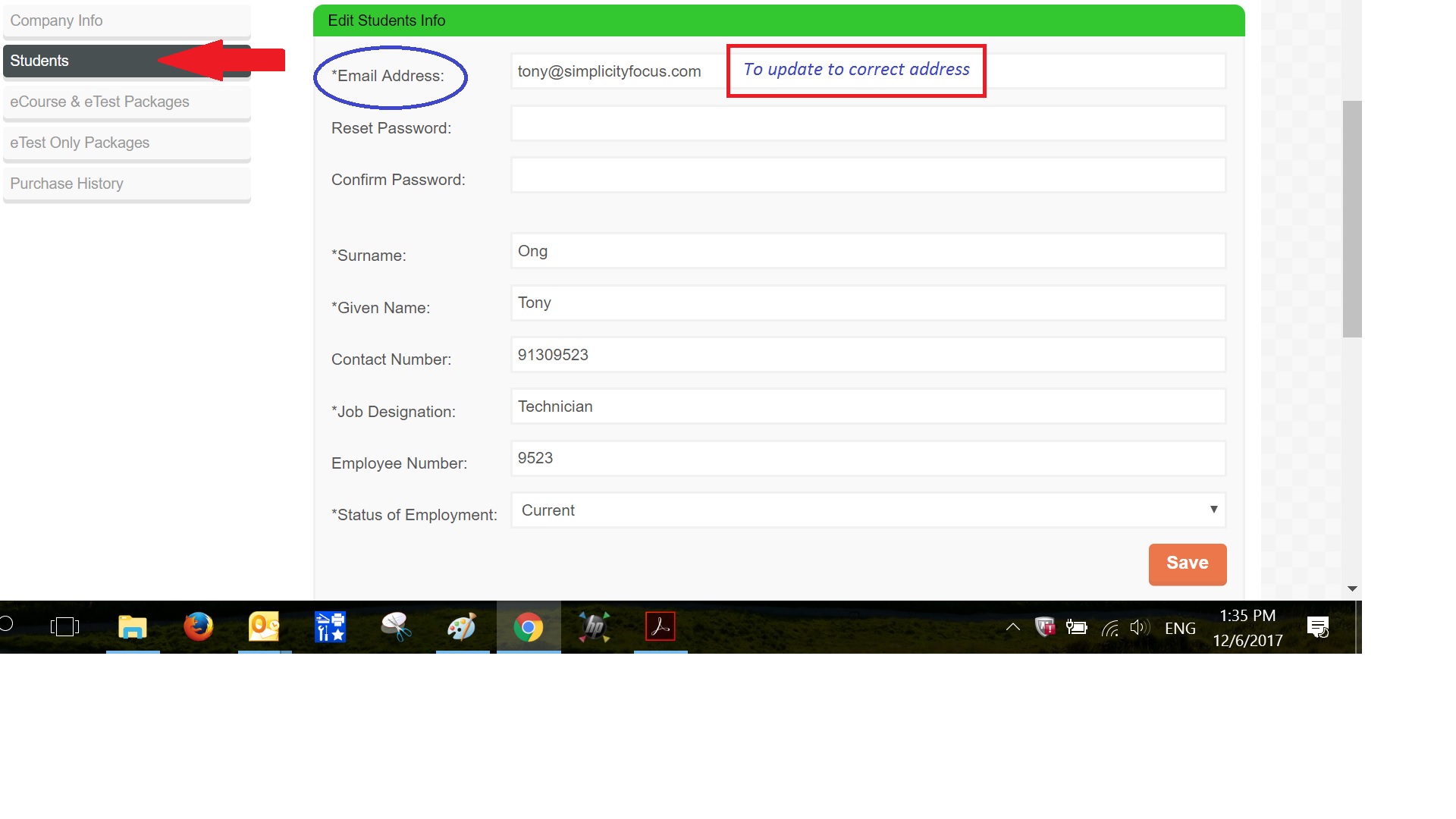Expand the Status of Employment dropdown
Screen dimensions: 1456x819
click(x=868, y=510)
